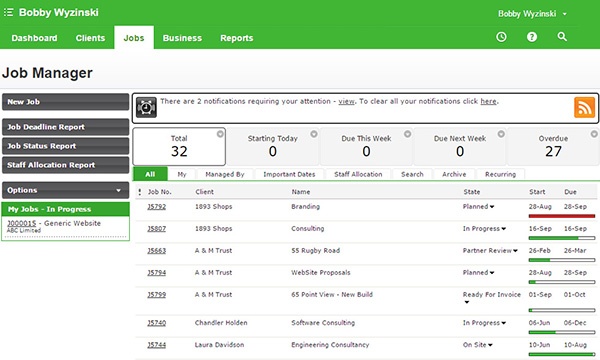Switch to the Recurring tab
The width and height of the screenshot is (600, 360).
[x=501, y=174]
